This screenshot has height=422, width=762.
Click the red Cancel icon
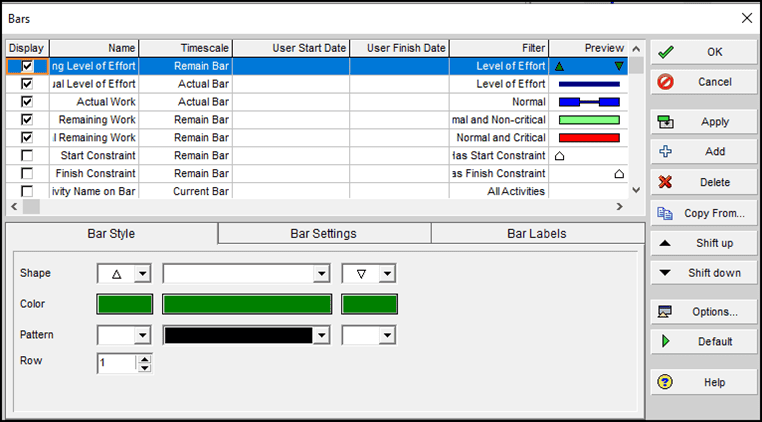[x=666, y=82]
